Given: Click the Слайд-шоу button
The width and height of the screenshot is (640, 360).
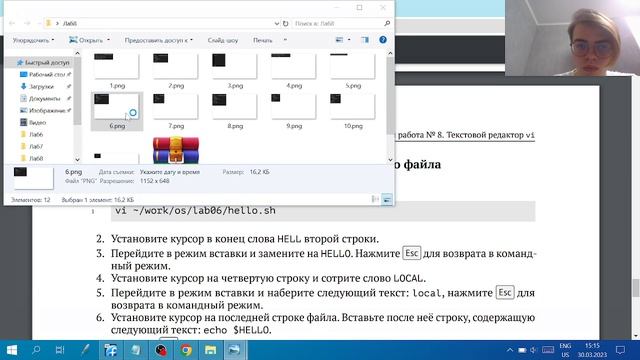Looking at the screenshot, I should coord(222,40).
